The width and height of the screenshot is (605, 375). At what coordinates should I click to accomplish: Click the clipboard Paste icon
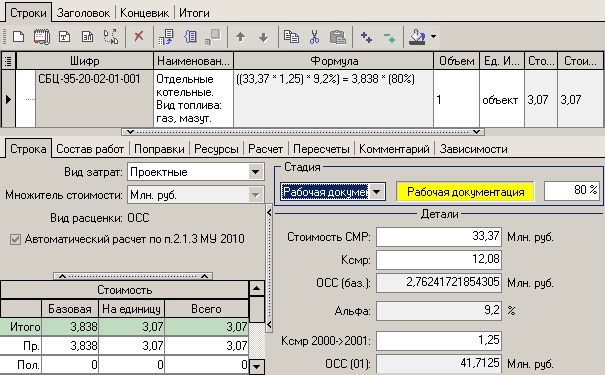(338, 37)
